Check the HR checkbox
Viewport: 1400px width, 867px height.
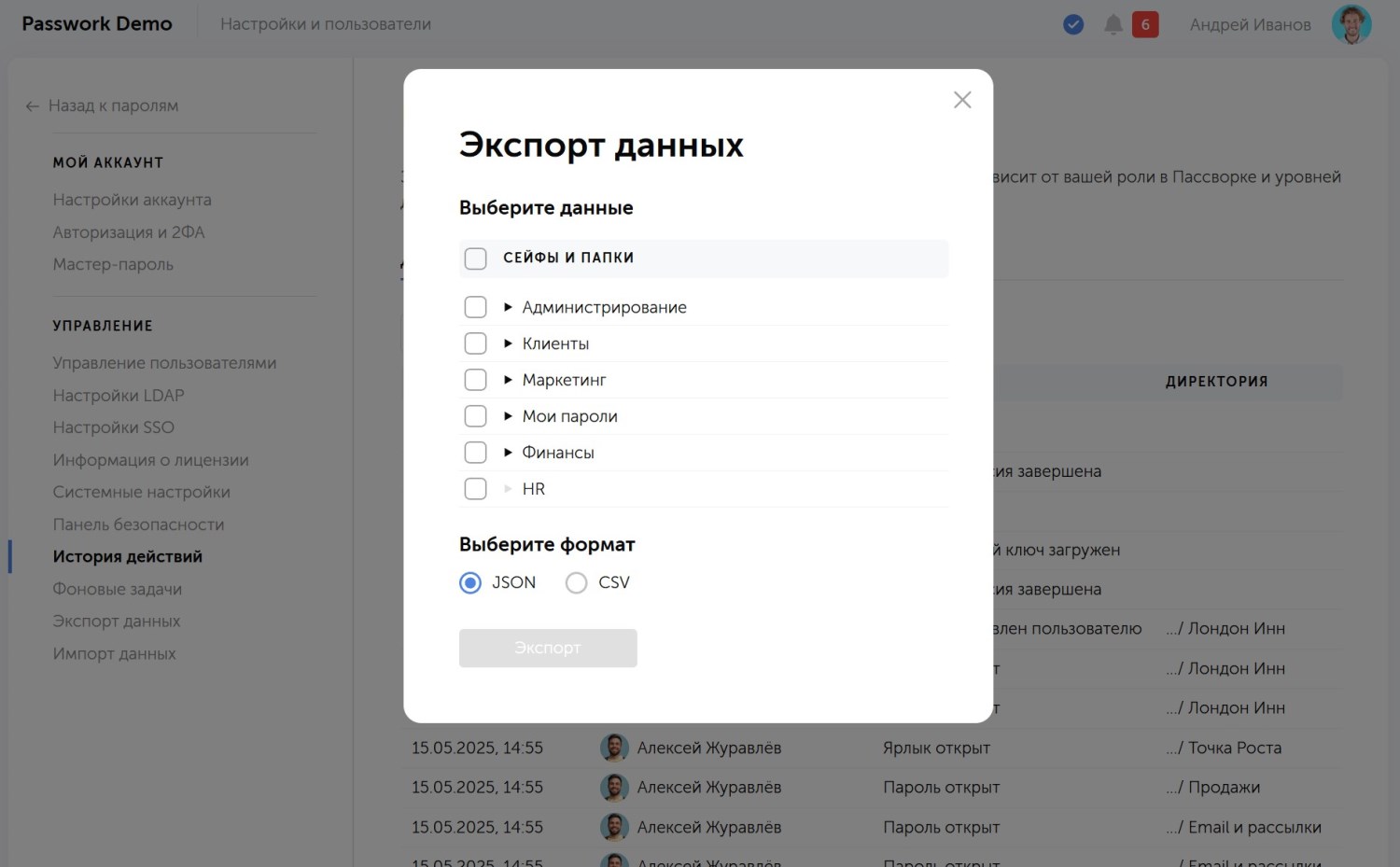click(475, 489)
